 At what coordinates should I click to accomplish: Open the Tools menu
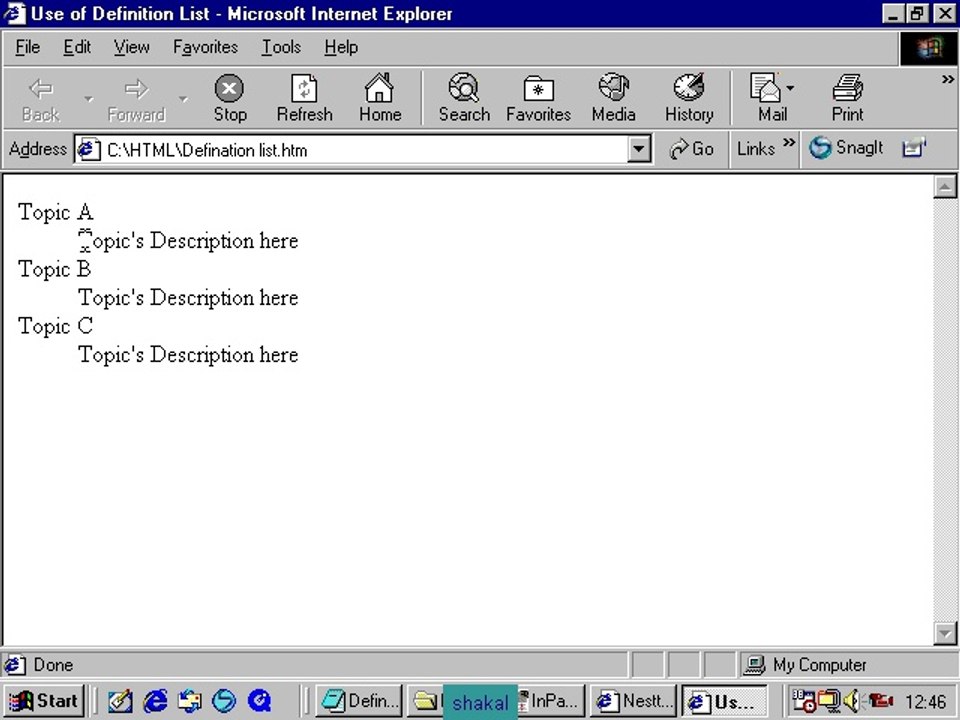[x=281, y=47]
